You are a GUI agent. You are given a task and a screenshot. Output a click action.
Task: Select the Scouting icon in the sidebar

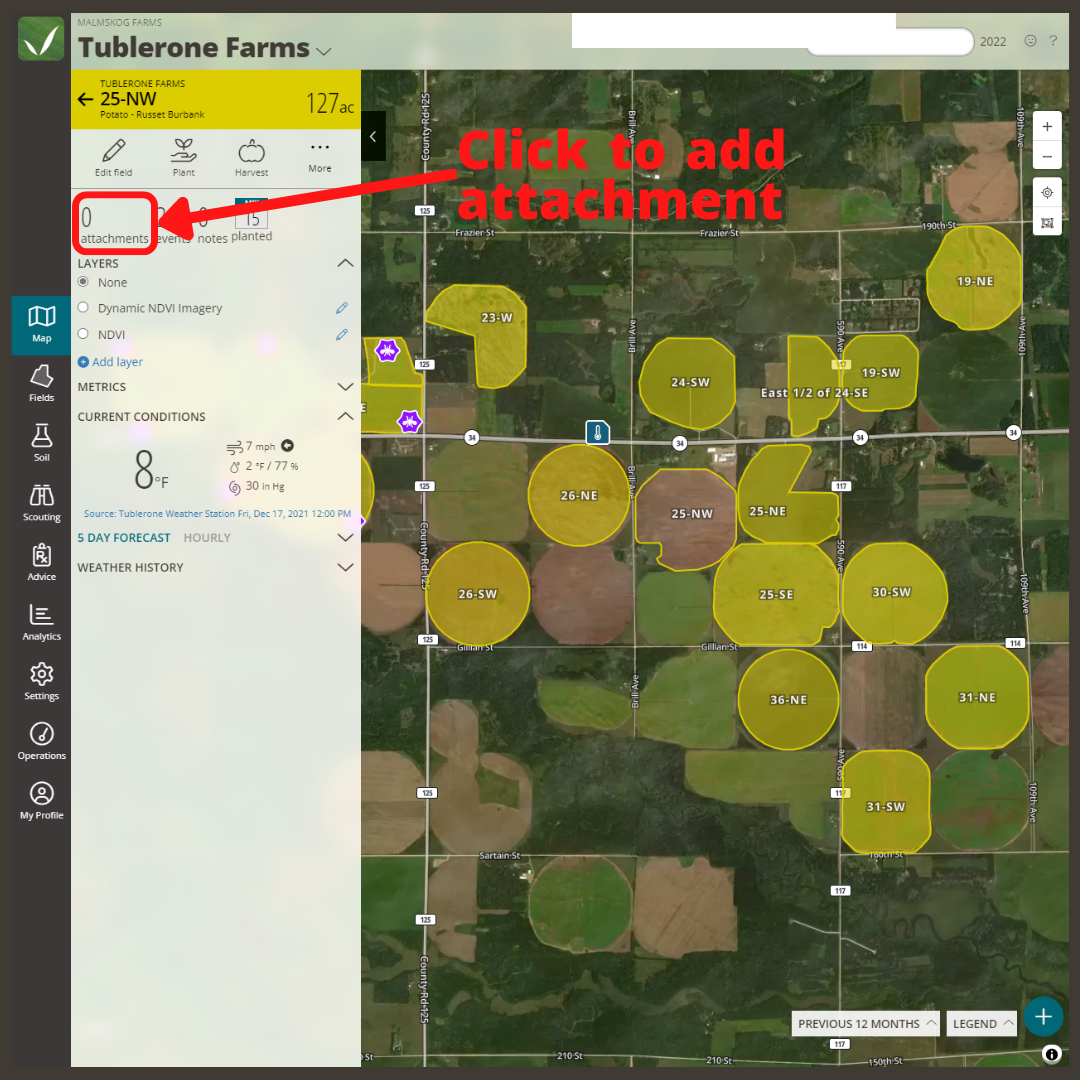click(41, 502)
